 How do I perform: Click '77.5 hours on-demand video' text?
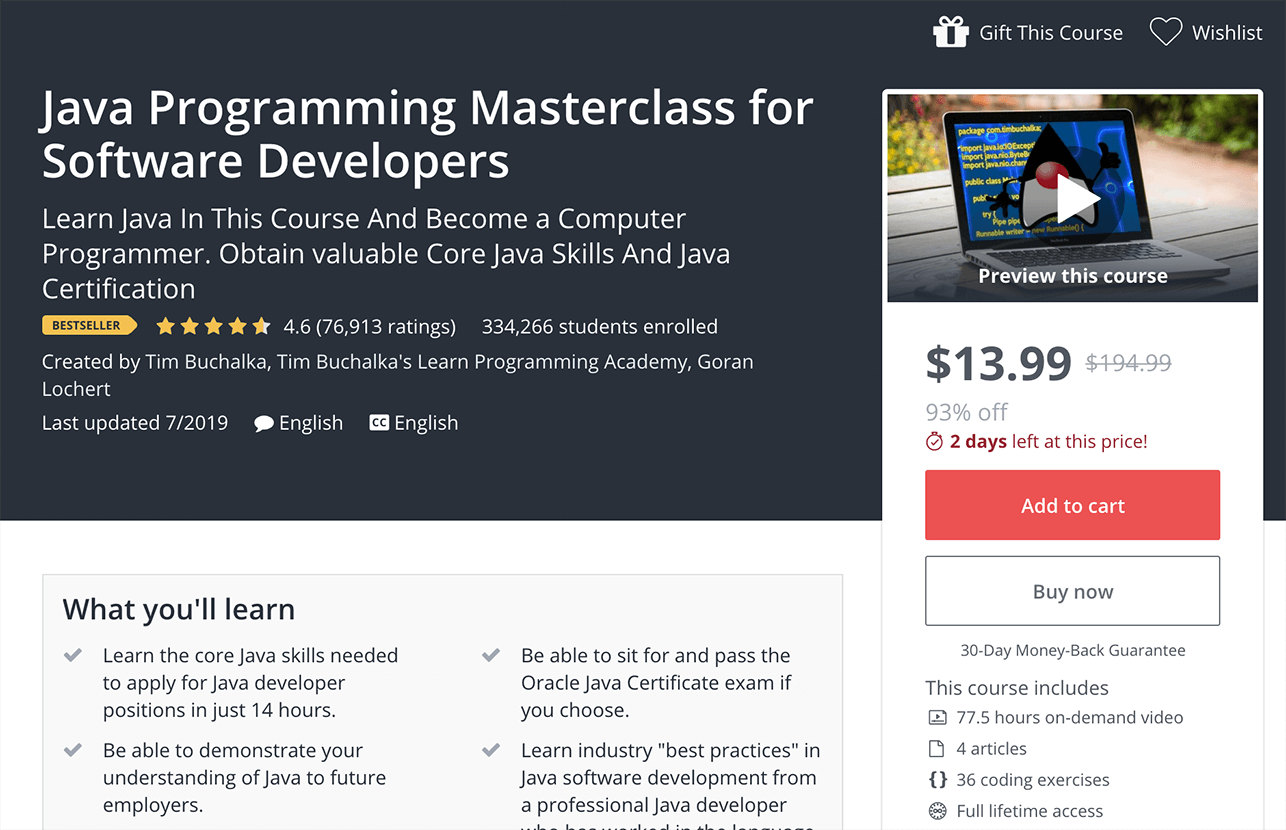coord(1070,717)
